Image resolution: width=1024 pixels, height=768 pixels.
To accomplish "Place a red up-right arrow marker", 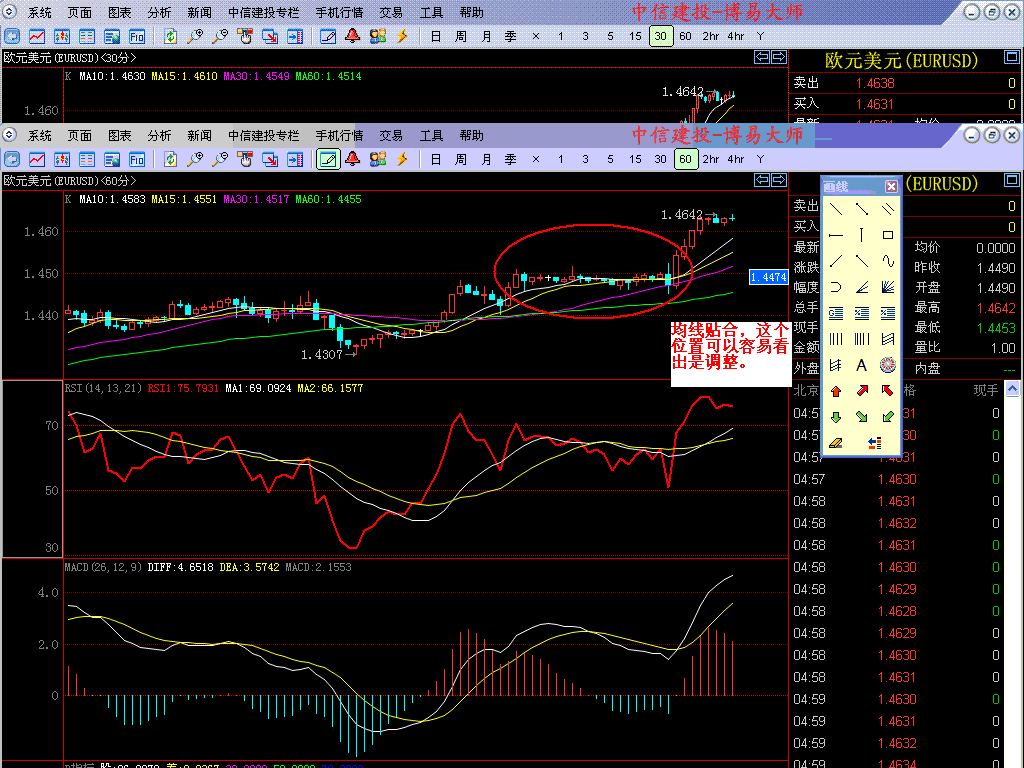I will click(862, 391).
